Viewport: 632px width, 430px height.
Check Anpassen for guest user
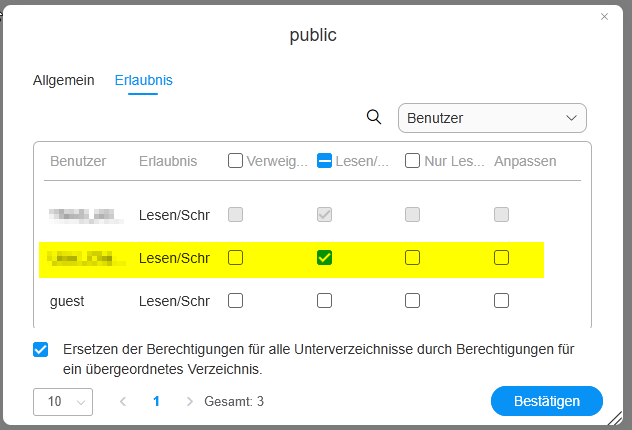click(501, 301)
